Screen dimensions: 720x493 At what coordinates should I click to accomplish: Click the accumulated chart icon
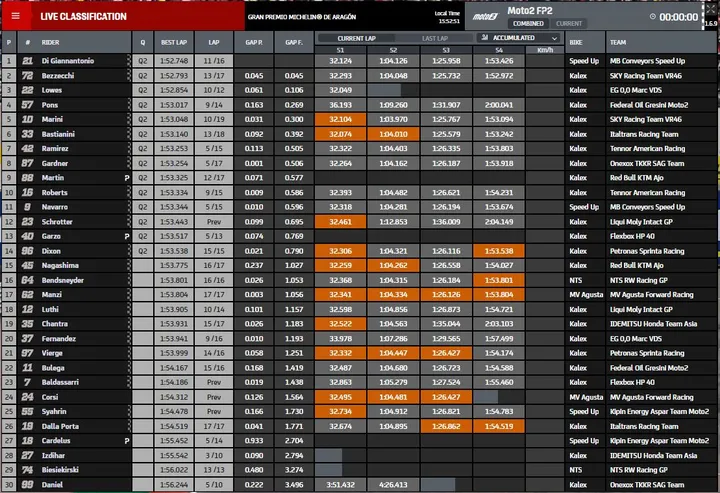[x=484, y=38]
